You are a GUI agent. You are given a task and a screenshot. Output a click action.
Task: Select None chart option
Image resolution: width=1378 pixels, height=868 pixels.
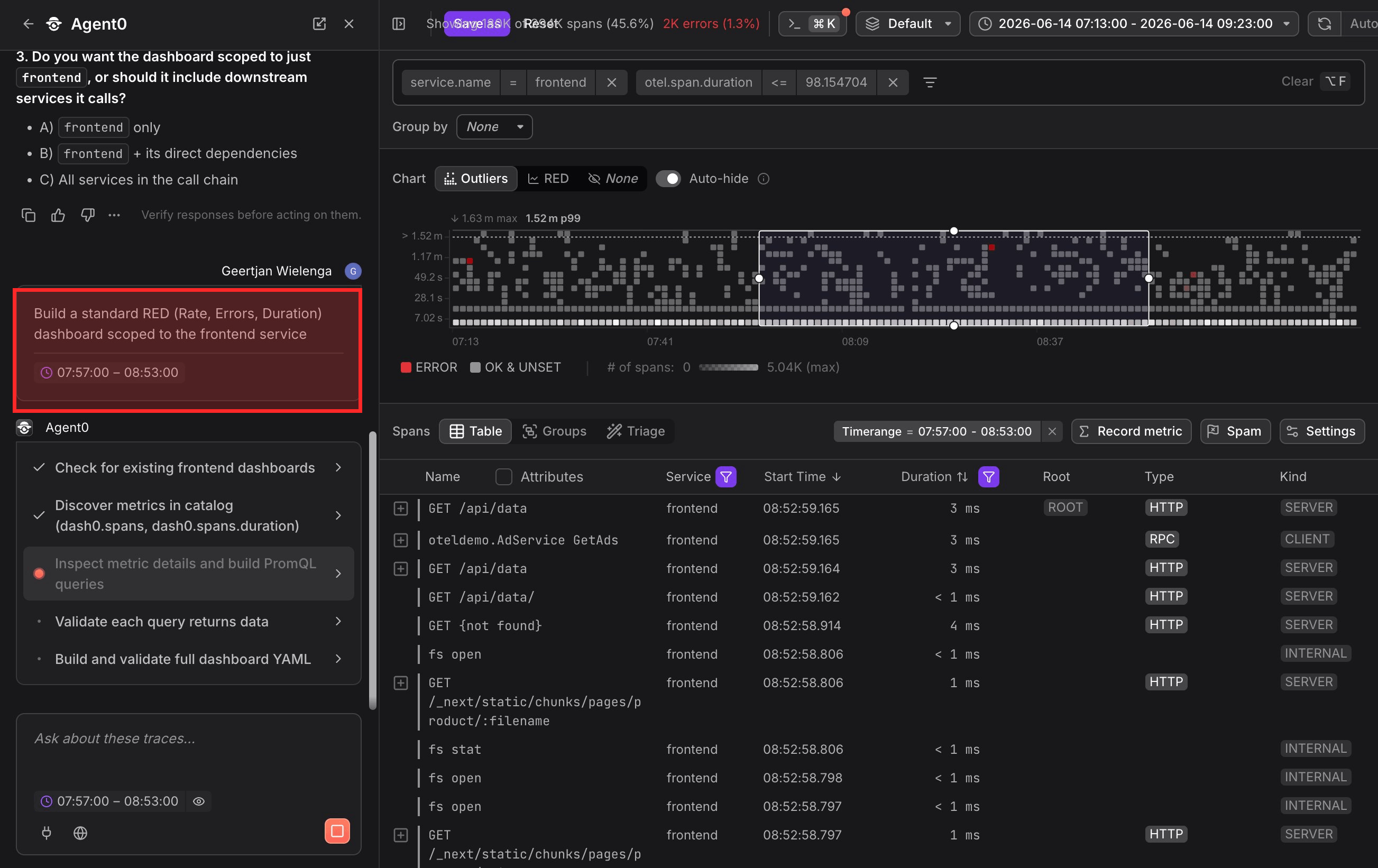(613, 179)
